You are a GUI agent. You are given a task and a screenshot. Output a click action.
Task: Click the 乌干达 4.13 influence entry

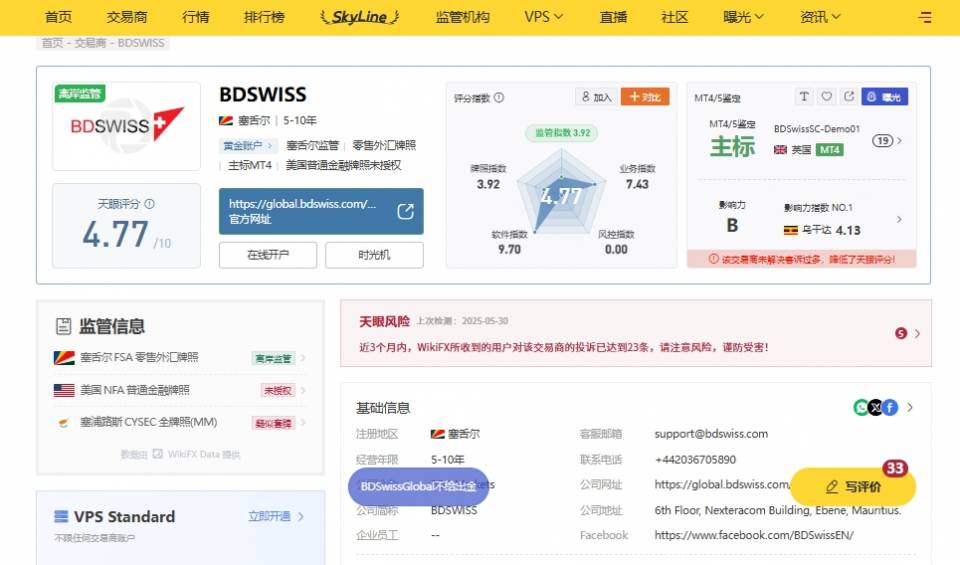pos(822,230)
